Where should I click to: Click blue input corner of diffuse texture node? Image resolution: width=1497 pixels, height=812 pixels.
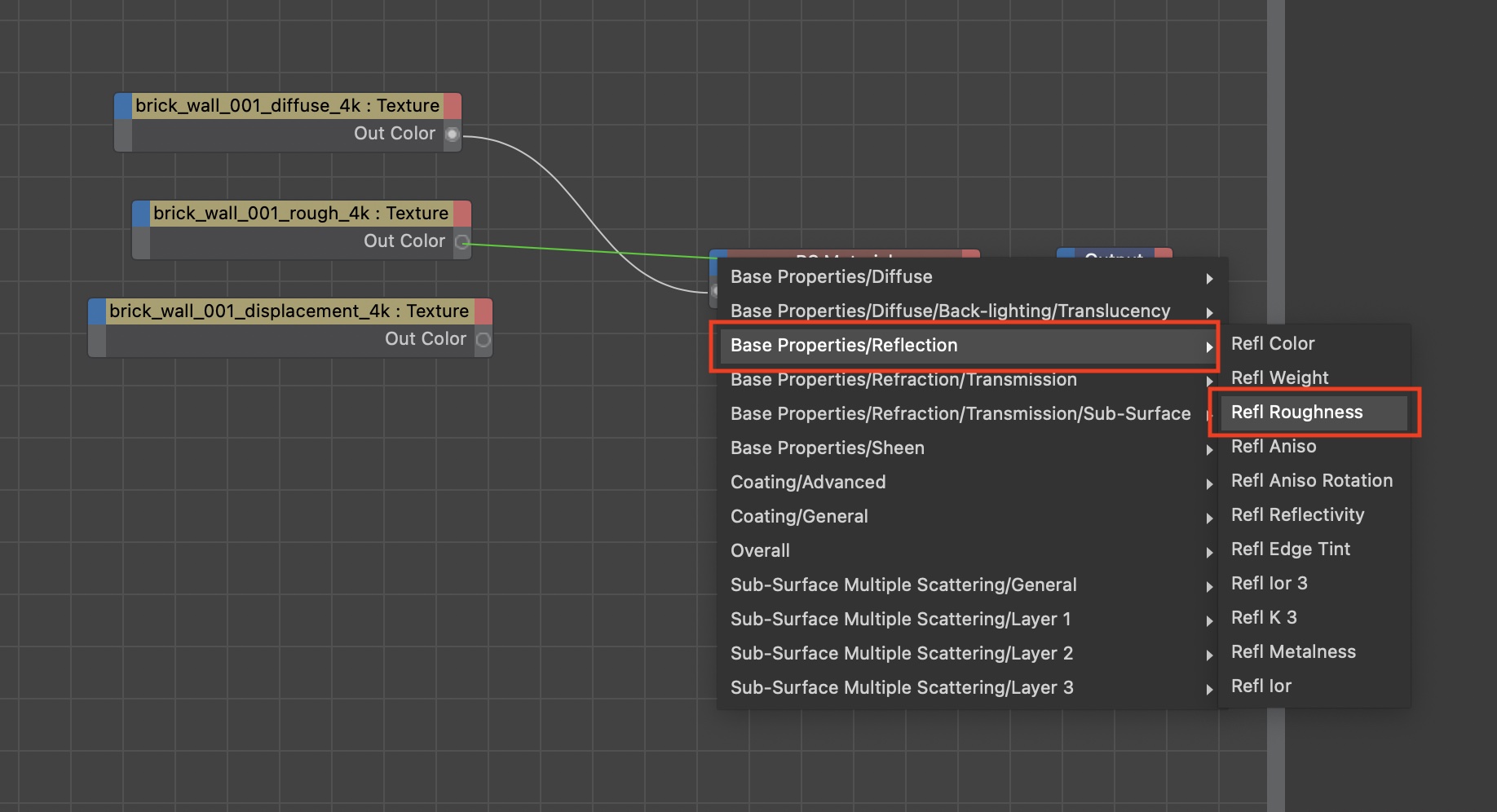(x=123, y=106)
